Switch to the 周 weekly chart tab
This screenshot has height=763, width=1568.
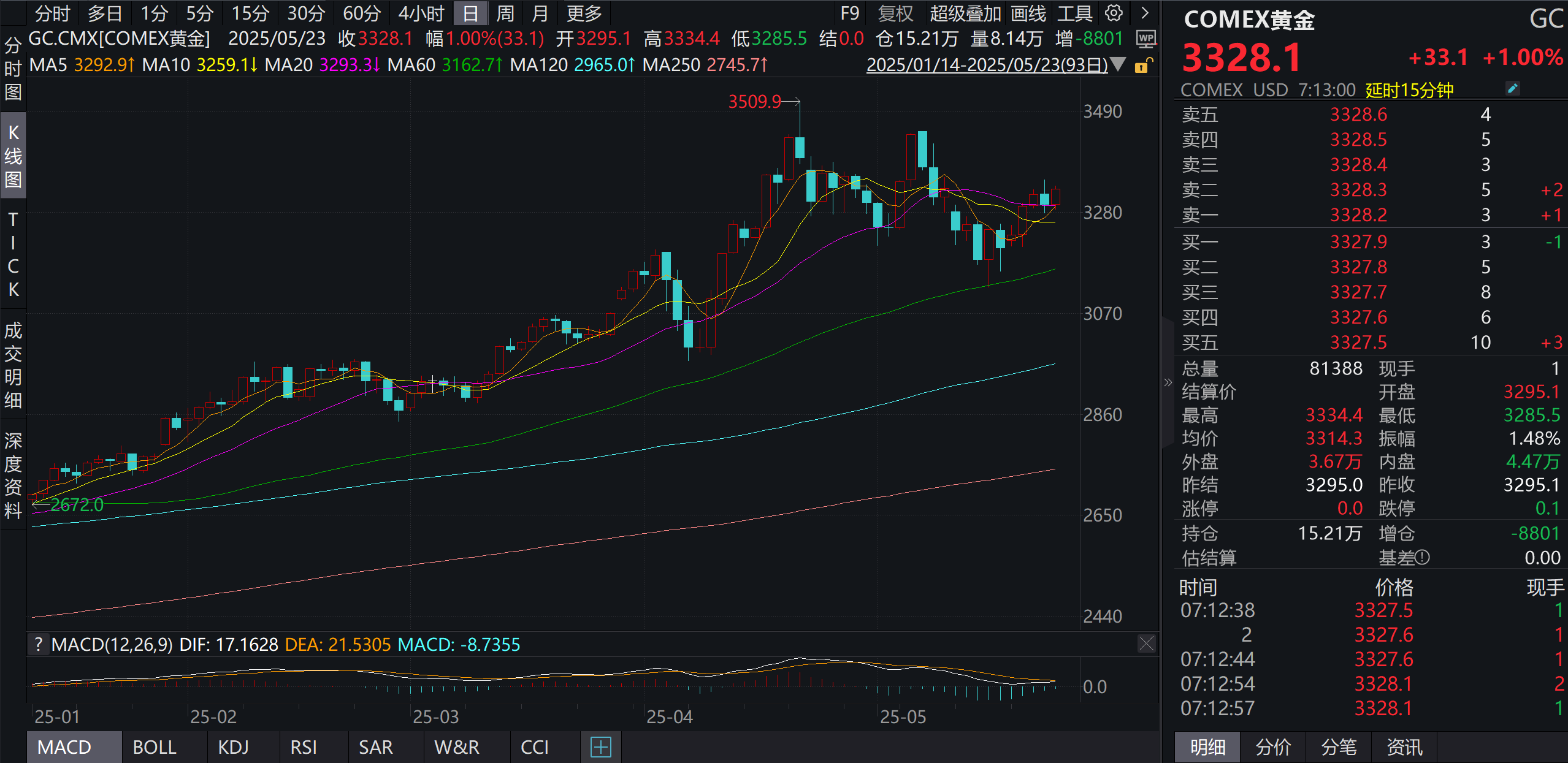(504, 13)
